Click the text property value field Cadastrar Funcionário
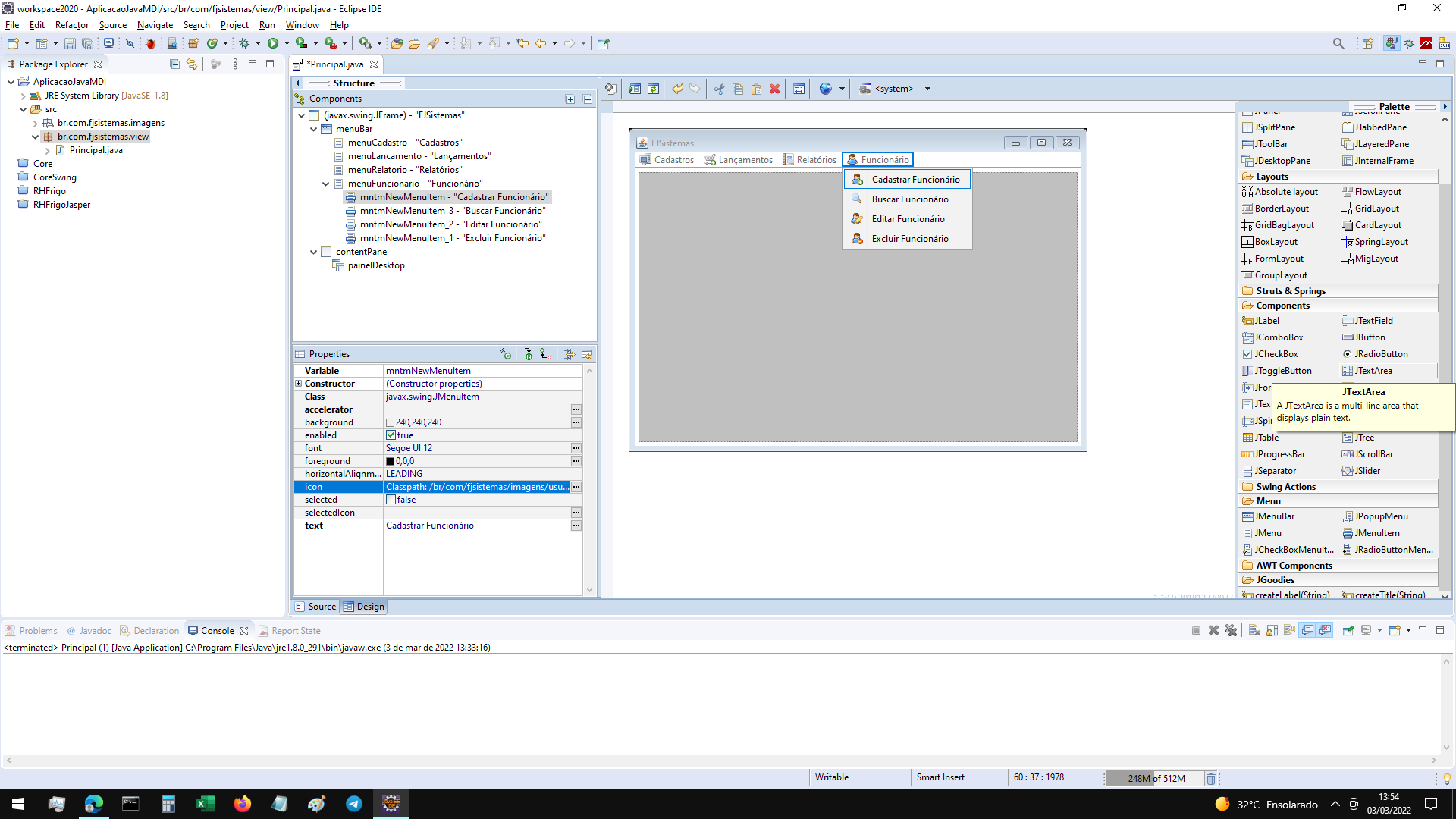1456x819 pixels. pyautogui.click(x=477, y=526)
